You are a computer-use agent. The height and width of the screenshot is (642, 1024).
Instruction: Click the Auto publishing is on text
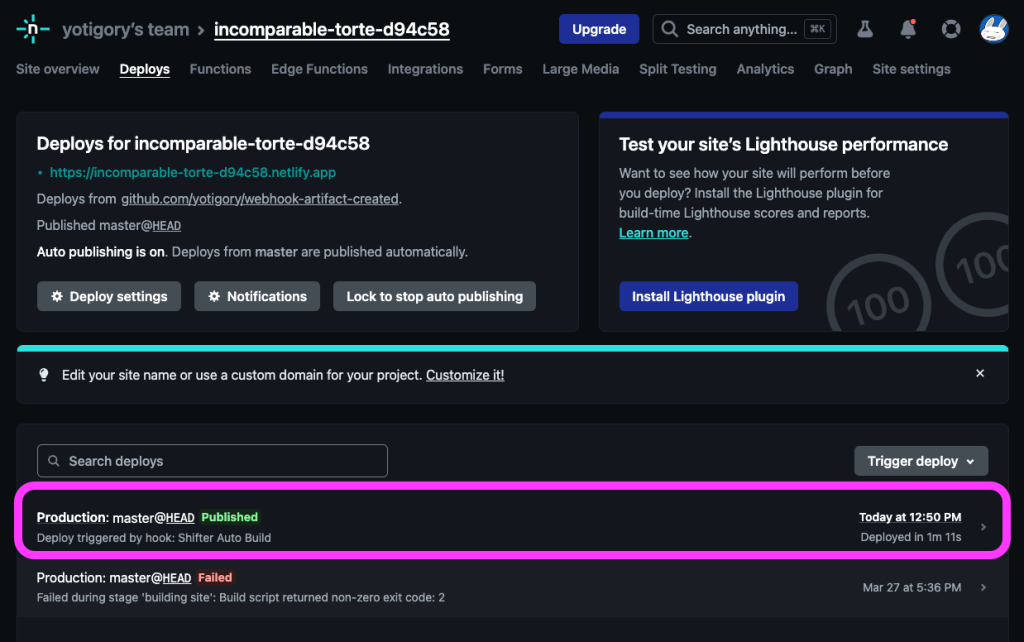pos(101,251)
